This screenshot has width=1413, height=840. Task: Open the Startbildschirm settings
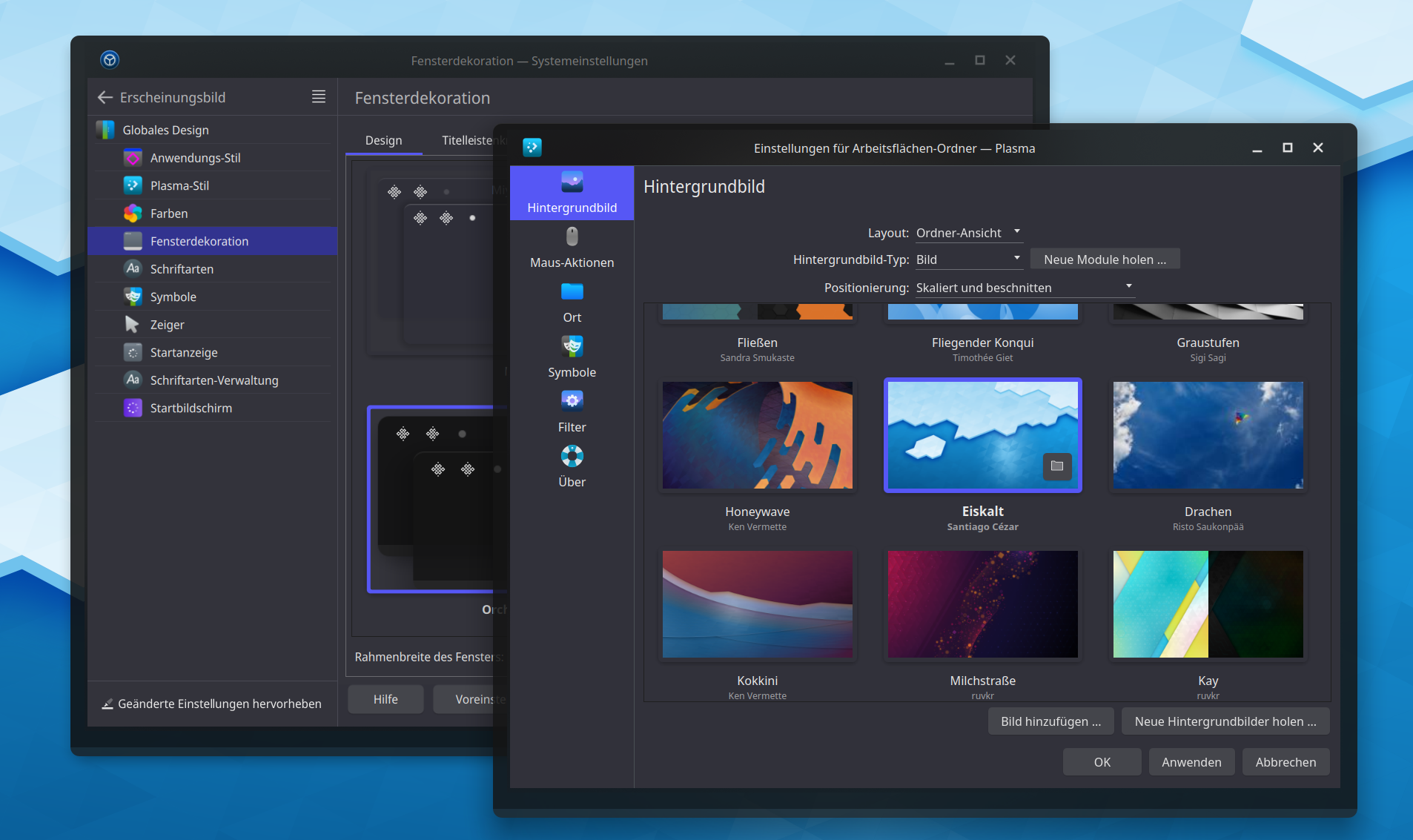[191, 407]
